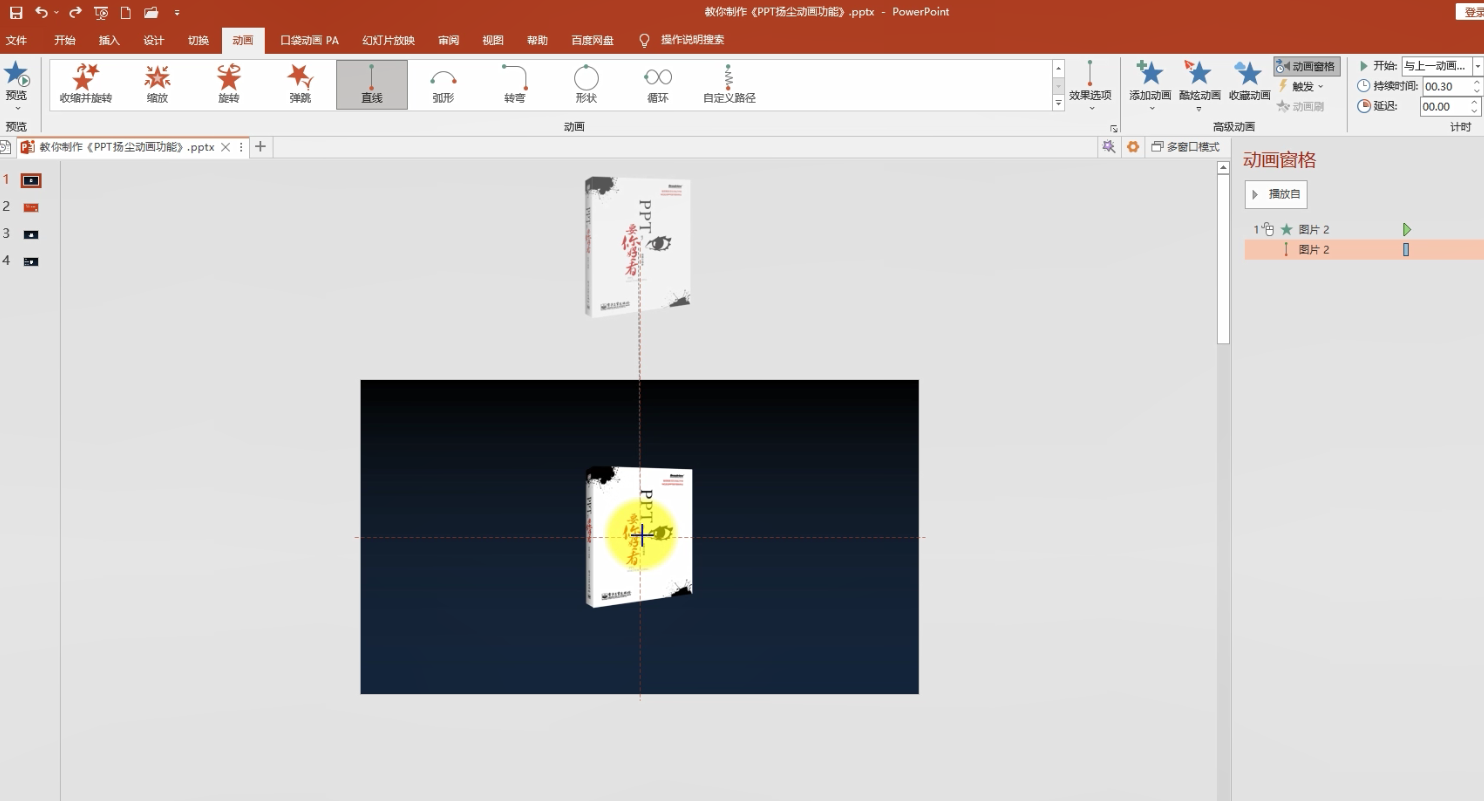Switch to the 开始 Home ribbon tab

[65, 40]
